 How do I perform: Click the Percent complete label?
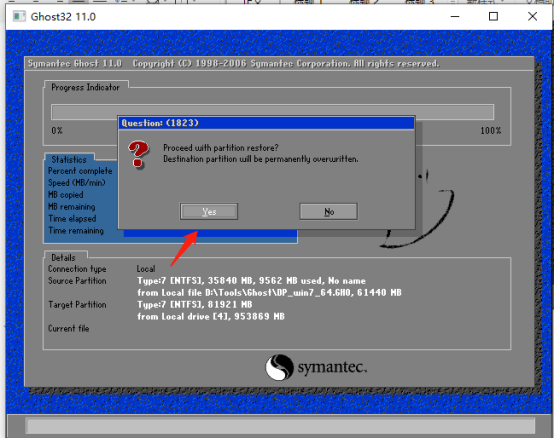click(x=80, y=171)
